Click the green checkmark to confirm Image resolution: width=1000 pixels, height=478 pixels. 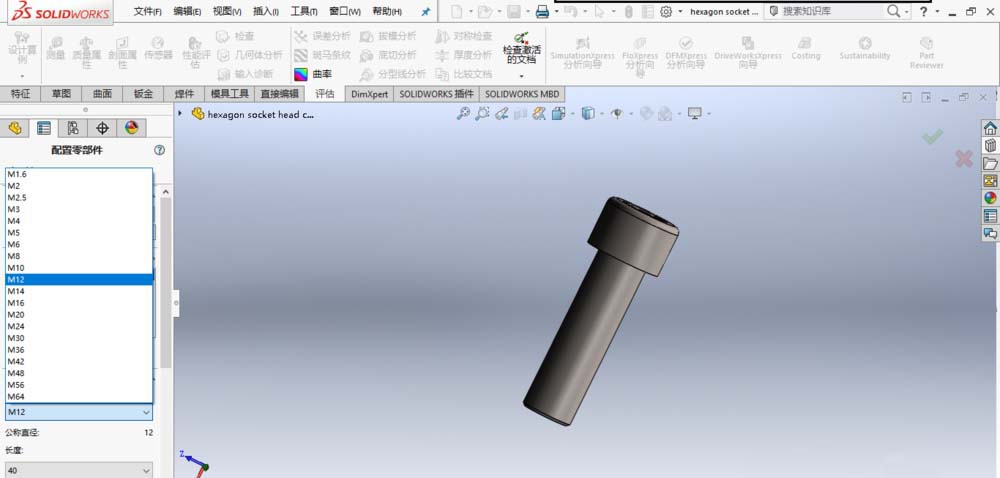tap(932, 137)
